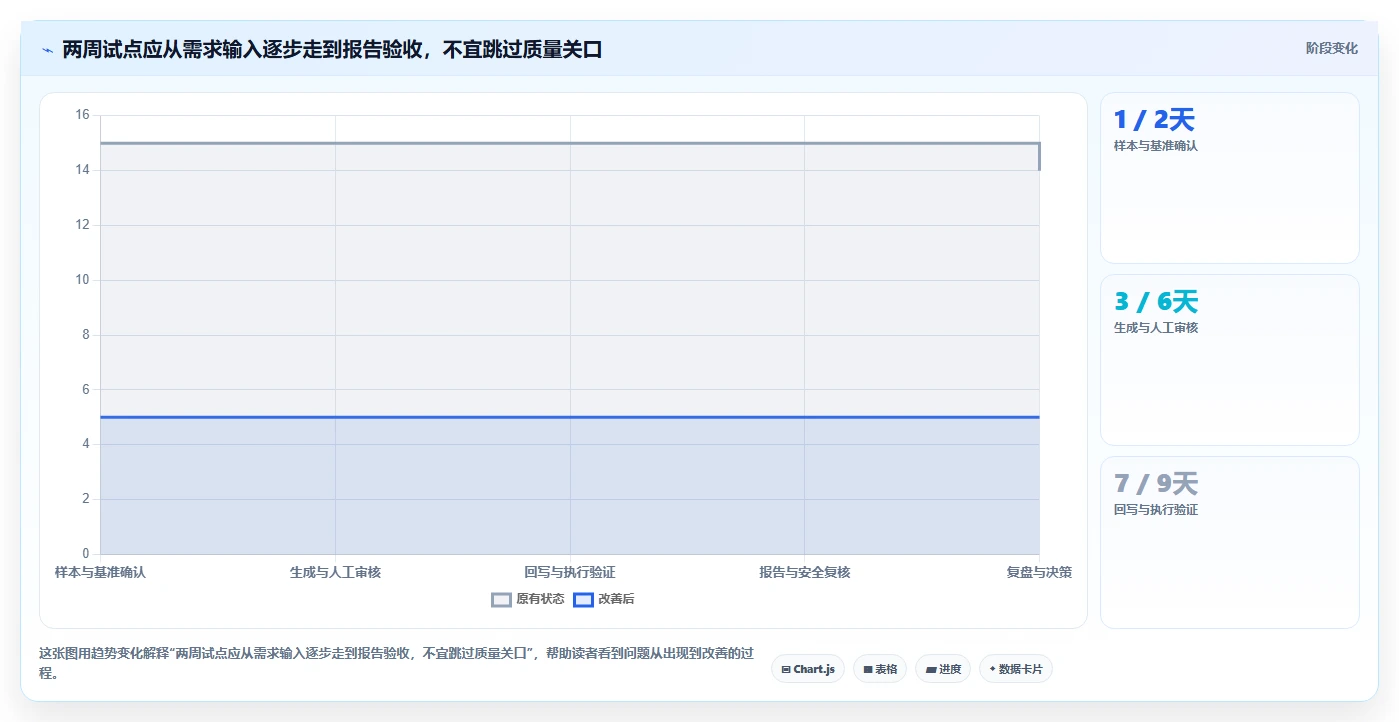The height and width of the screenshot is (722, 1399).
Task: Click the 样本与基准确认 x-axis label
Action: [100, 572]
